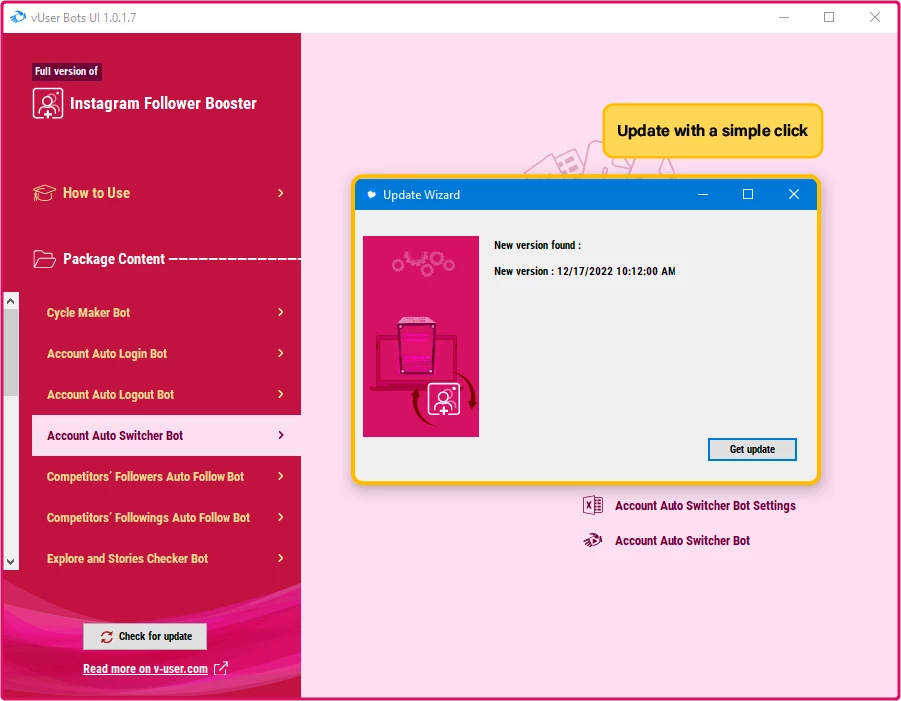Click the 'vUser Bots UI 1.0.1.7' window title

point(83,18)
